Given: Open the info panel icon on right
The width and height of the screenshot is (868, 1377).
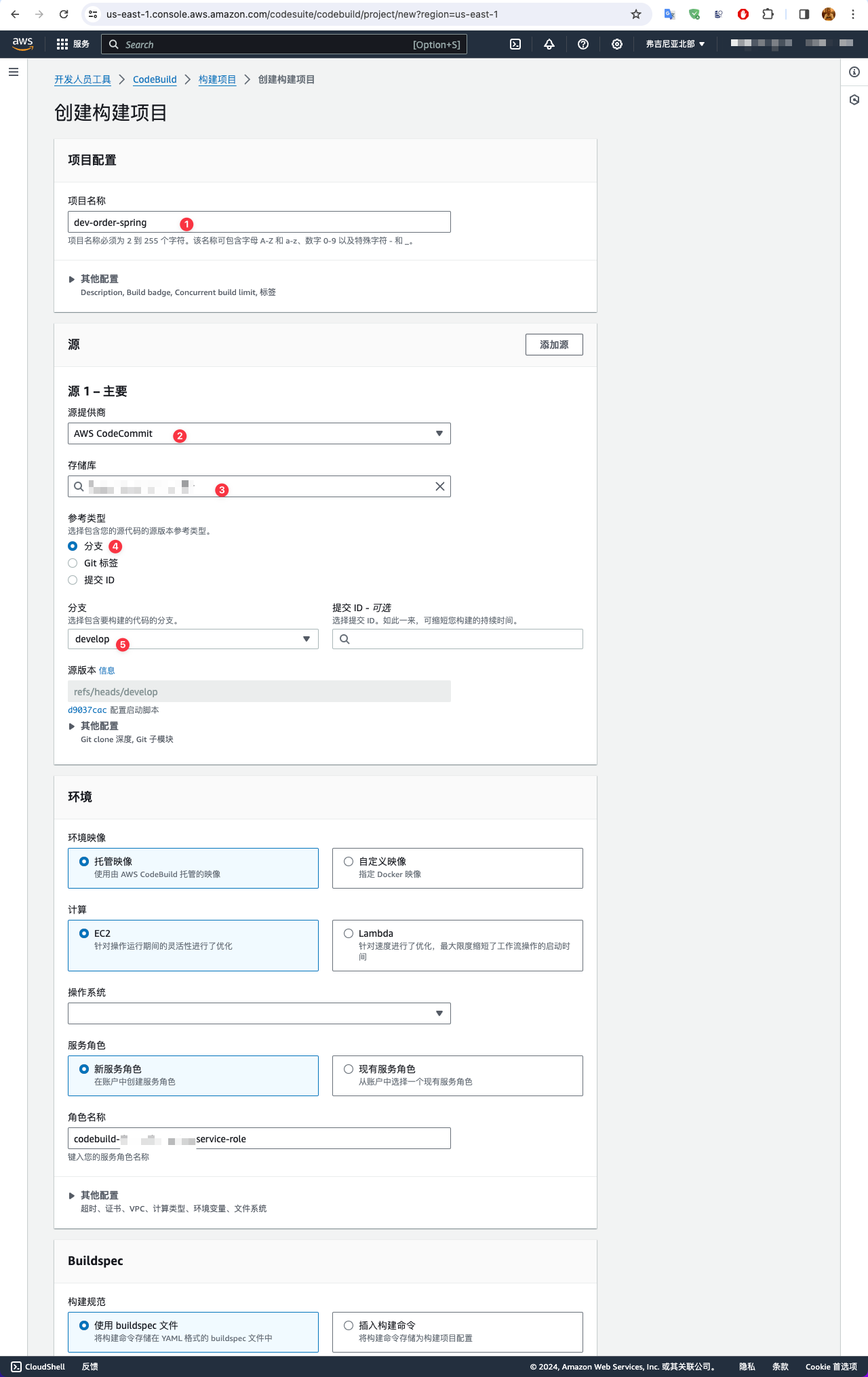Looking at the screenshot, I should pyautogui.click(x=854, y=72).
